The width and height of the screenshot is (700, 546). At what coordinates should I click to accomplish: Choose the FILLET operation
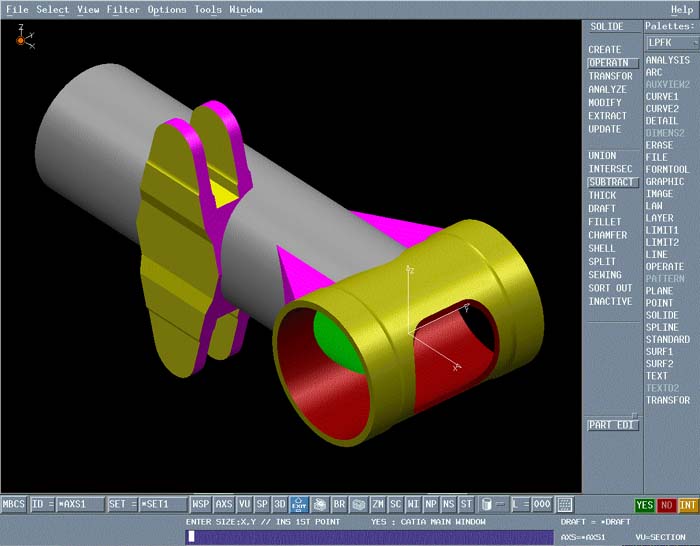coord(604,222)
